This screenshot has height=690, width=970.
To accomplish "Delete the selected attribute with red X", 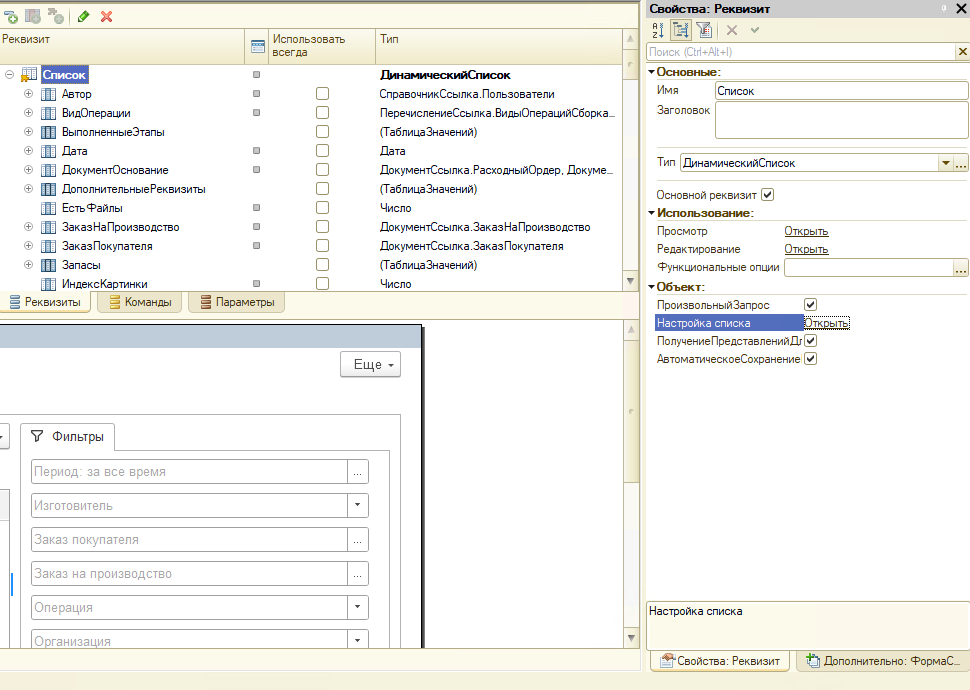I will click(x=106, y=17).
